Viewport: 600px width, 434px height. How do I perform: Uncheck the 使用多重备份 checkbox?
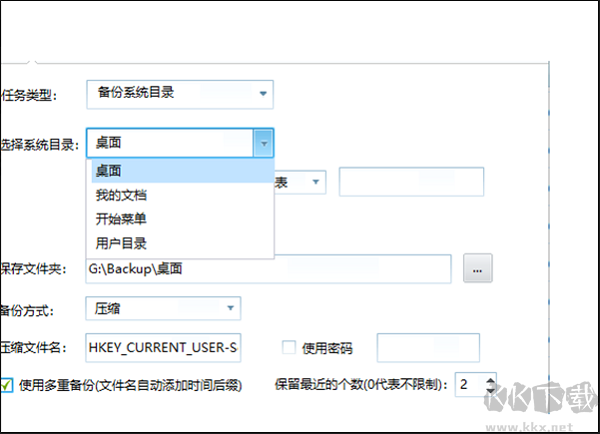click(x=7, y=383)
